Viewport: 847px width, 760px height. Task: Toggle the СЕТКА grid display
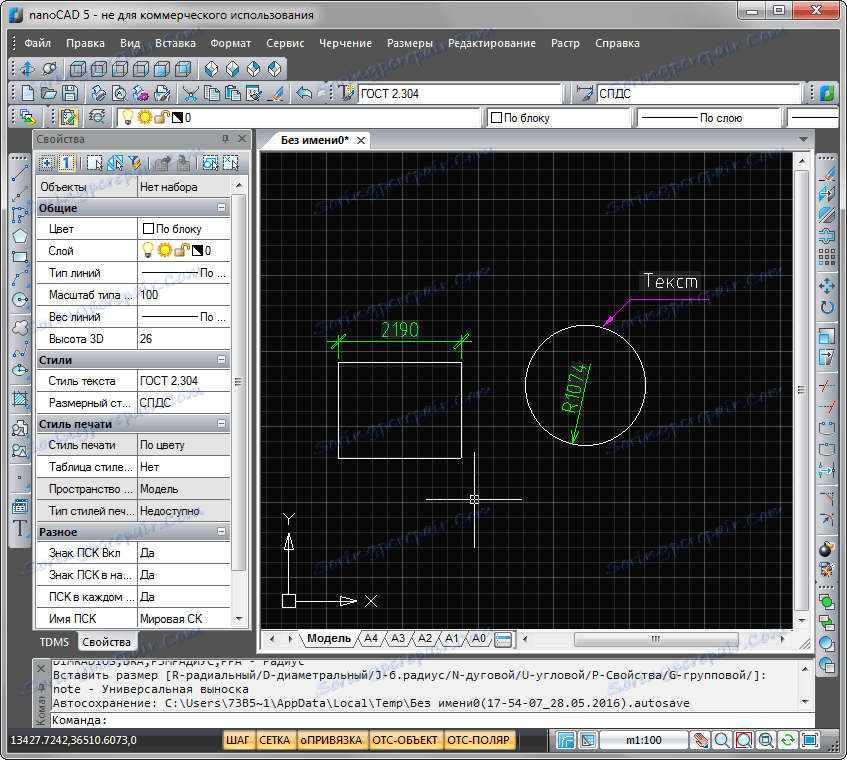click(x=274, y=741)
